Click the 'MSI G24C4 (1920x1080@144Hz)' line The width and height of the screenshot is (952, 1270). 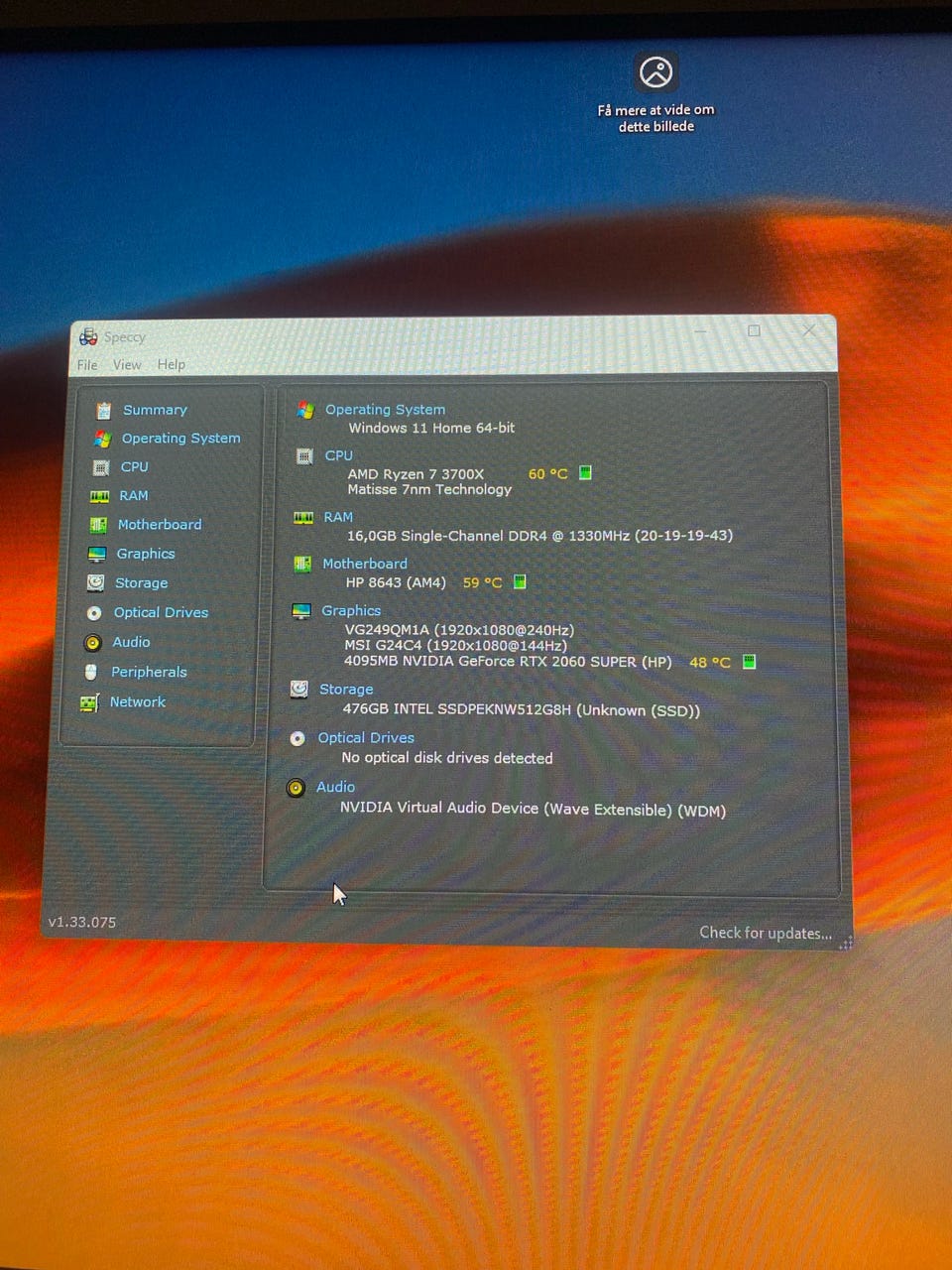455,646
